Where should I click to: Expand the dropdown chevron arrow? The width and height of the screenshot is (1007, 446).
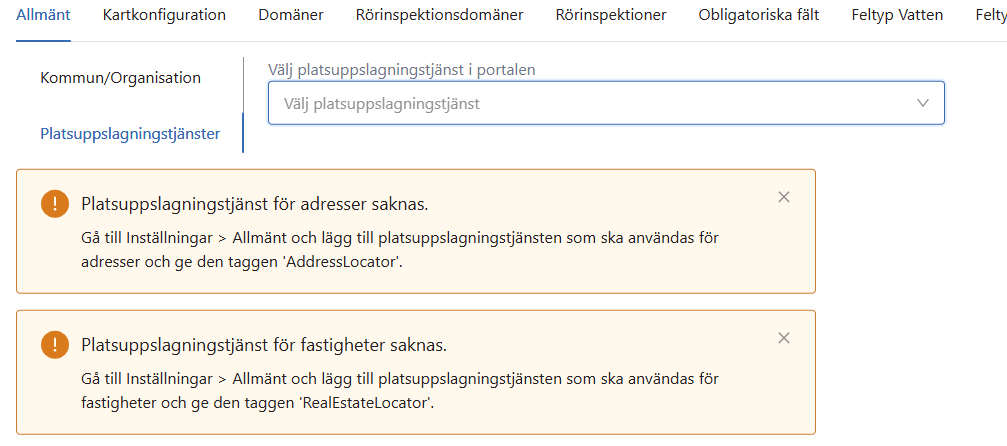[922, 103]
